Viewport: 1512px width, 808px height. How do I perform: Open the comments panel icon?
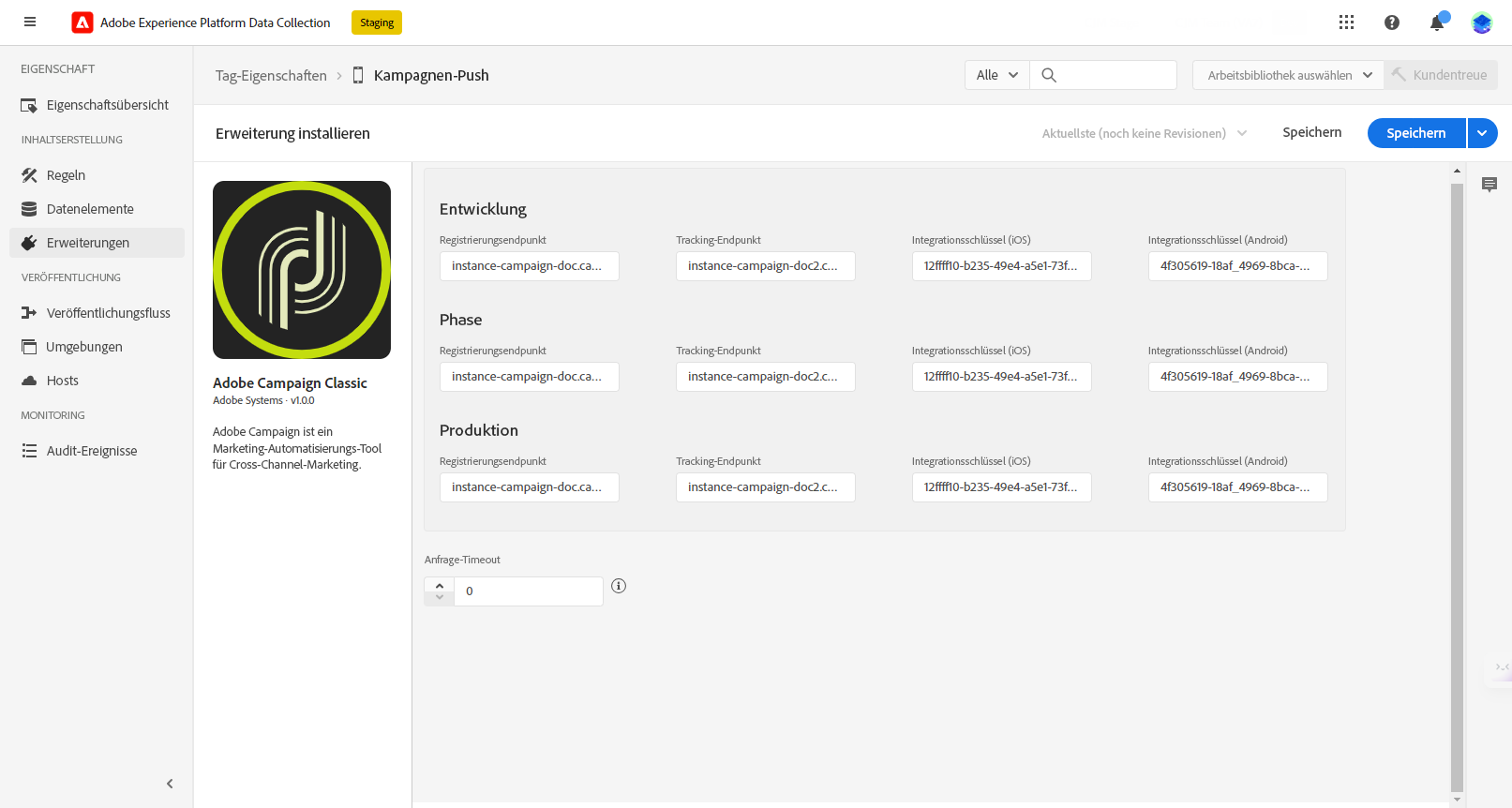point(1490,185)
